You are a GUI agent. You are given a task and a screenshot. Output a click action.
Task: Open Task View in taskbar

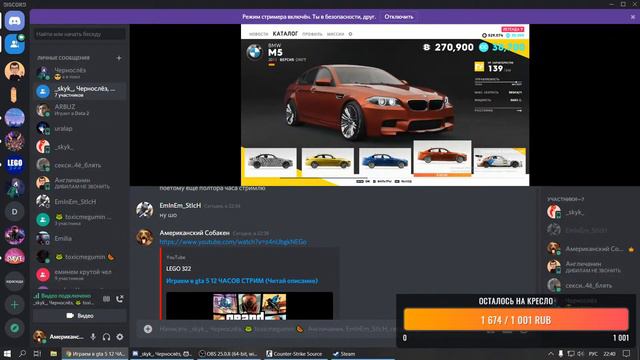click(38, 353)
